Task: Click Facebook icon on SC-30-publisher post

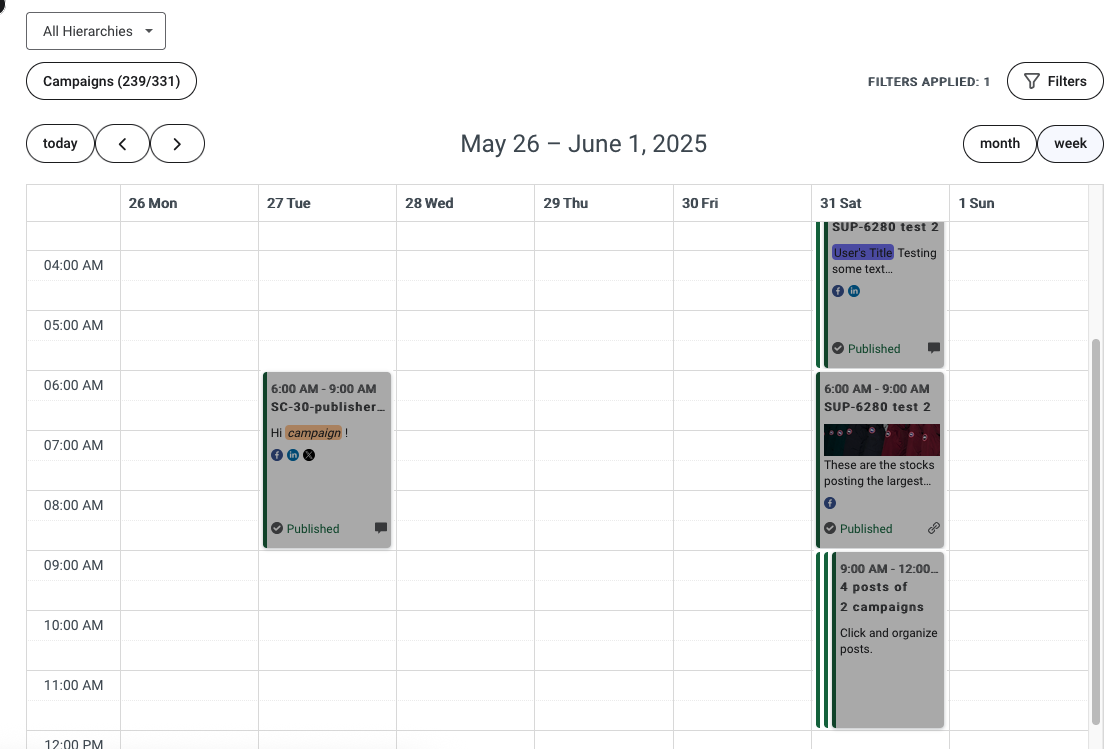Action: tap(277, 455)
